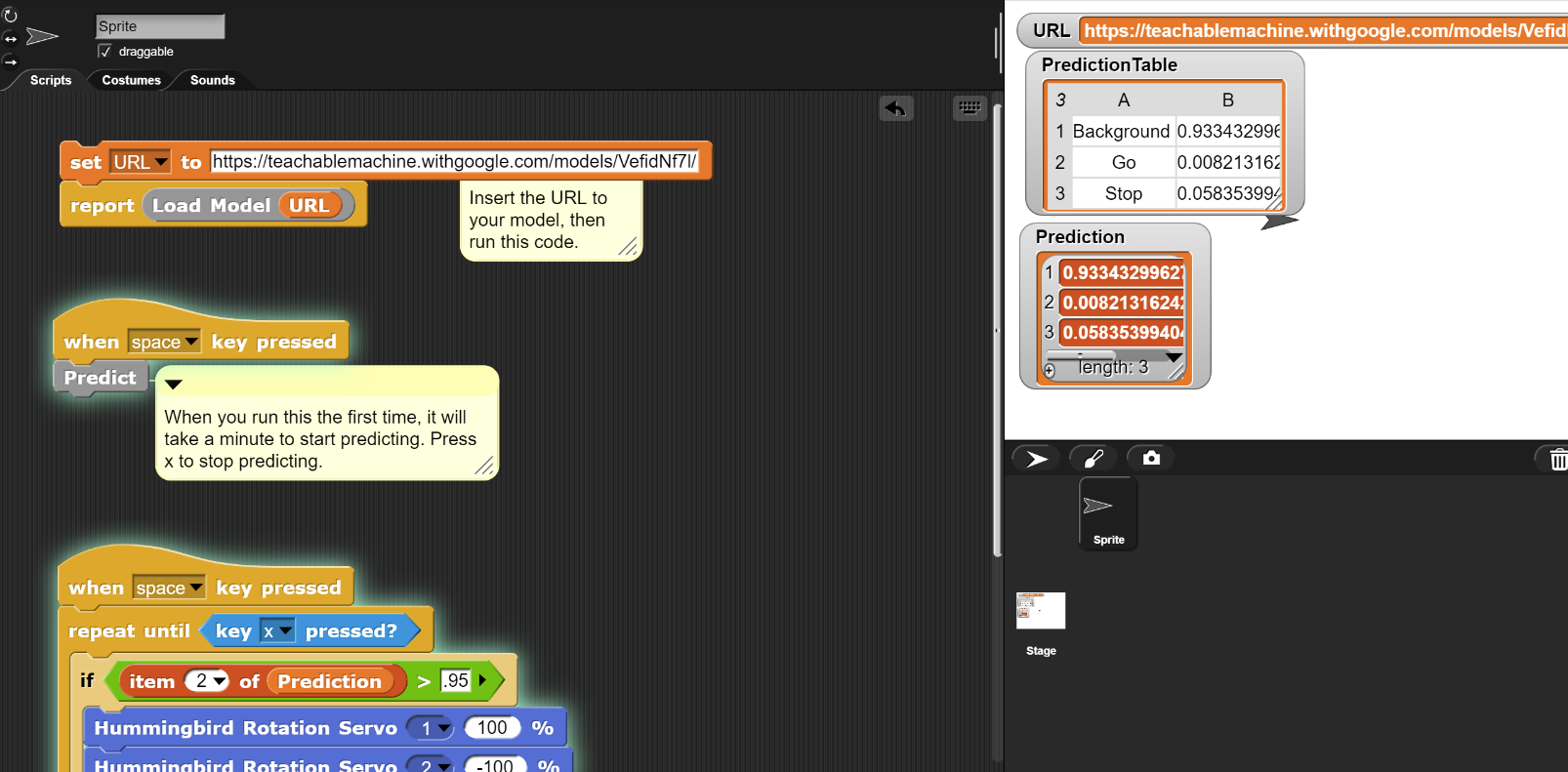The height and width of the screenshot is (772, 1568).
Task: Click the gray Predict block
Action: [x=100, y=378]
